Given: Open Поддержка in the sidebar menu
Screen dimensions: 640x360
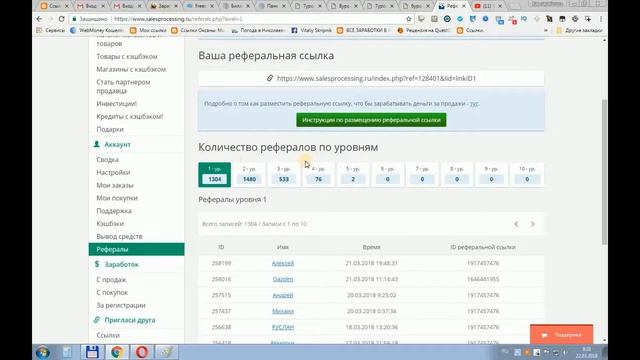Looking at the screenshot, I should click(x=114, y=211).
